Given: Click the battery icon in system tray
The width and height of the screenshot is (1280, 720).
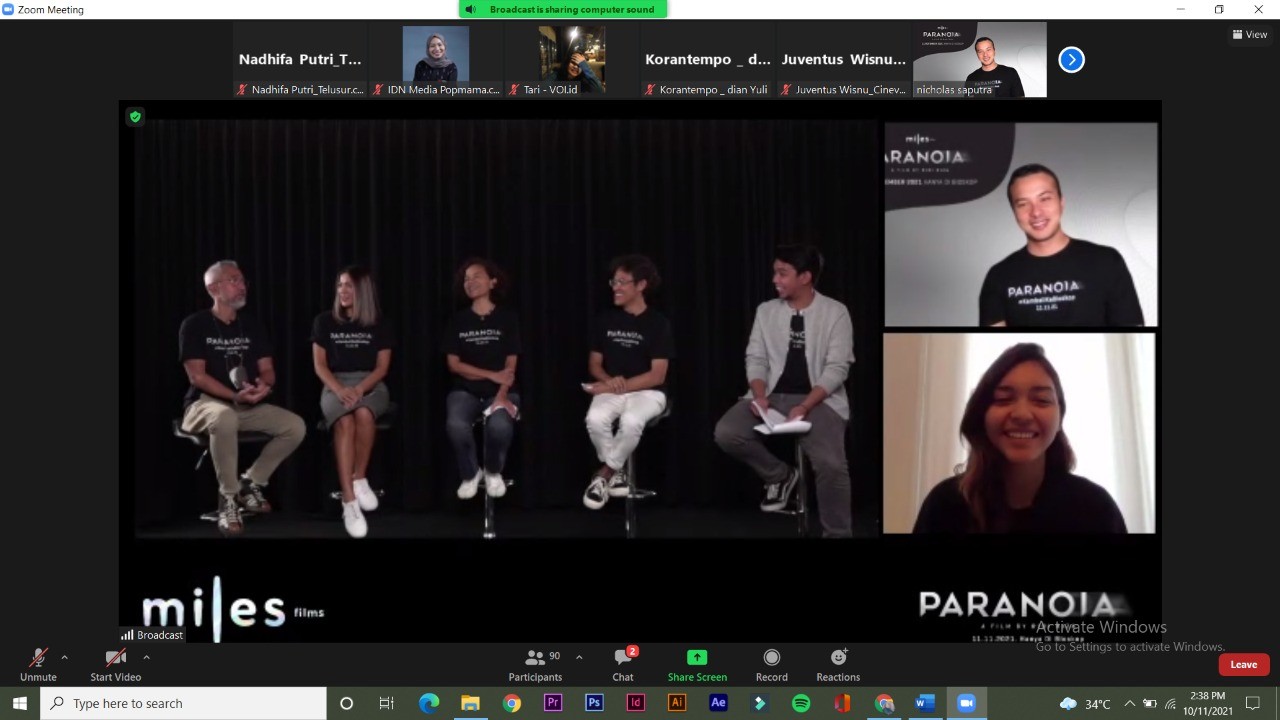Looking at the screenshot, I should (1150, 703).
